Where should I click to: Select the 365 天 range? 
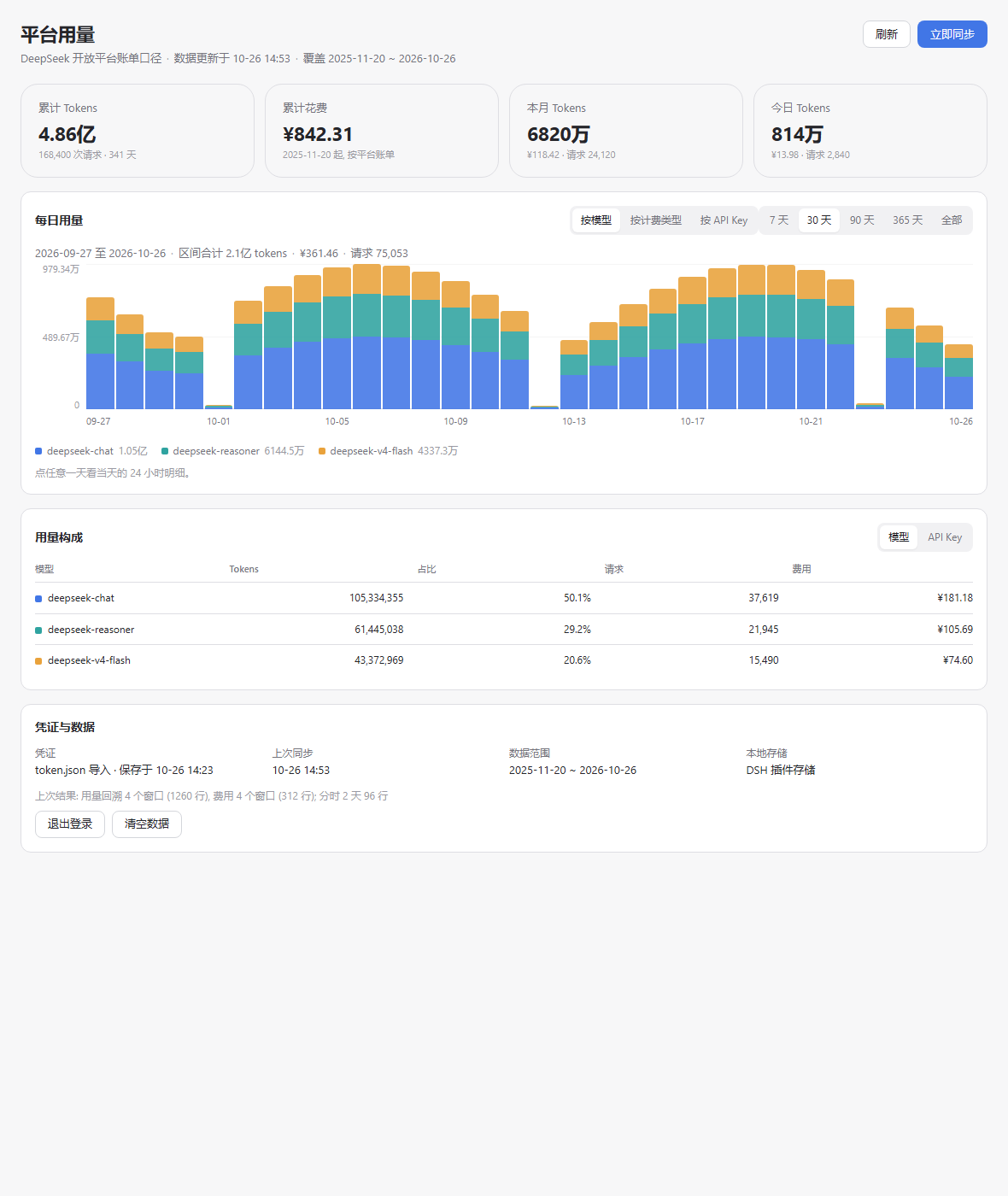(x=908, y=220)
